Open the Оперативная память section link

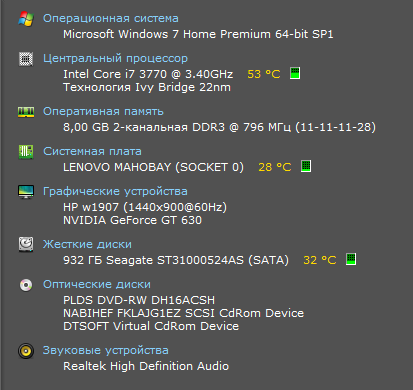103,111
